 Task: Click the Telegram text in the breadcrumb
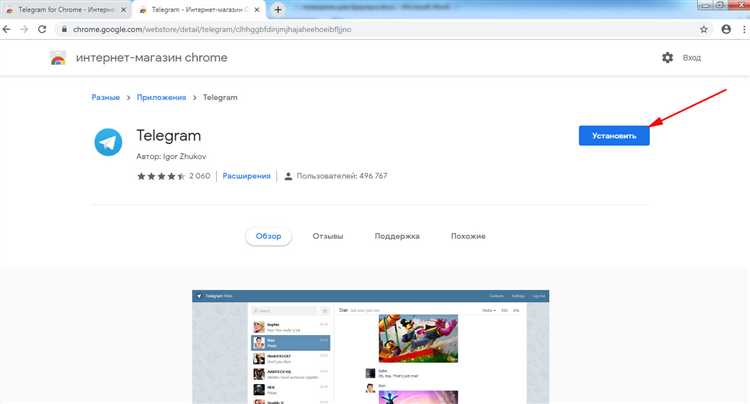220,97
